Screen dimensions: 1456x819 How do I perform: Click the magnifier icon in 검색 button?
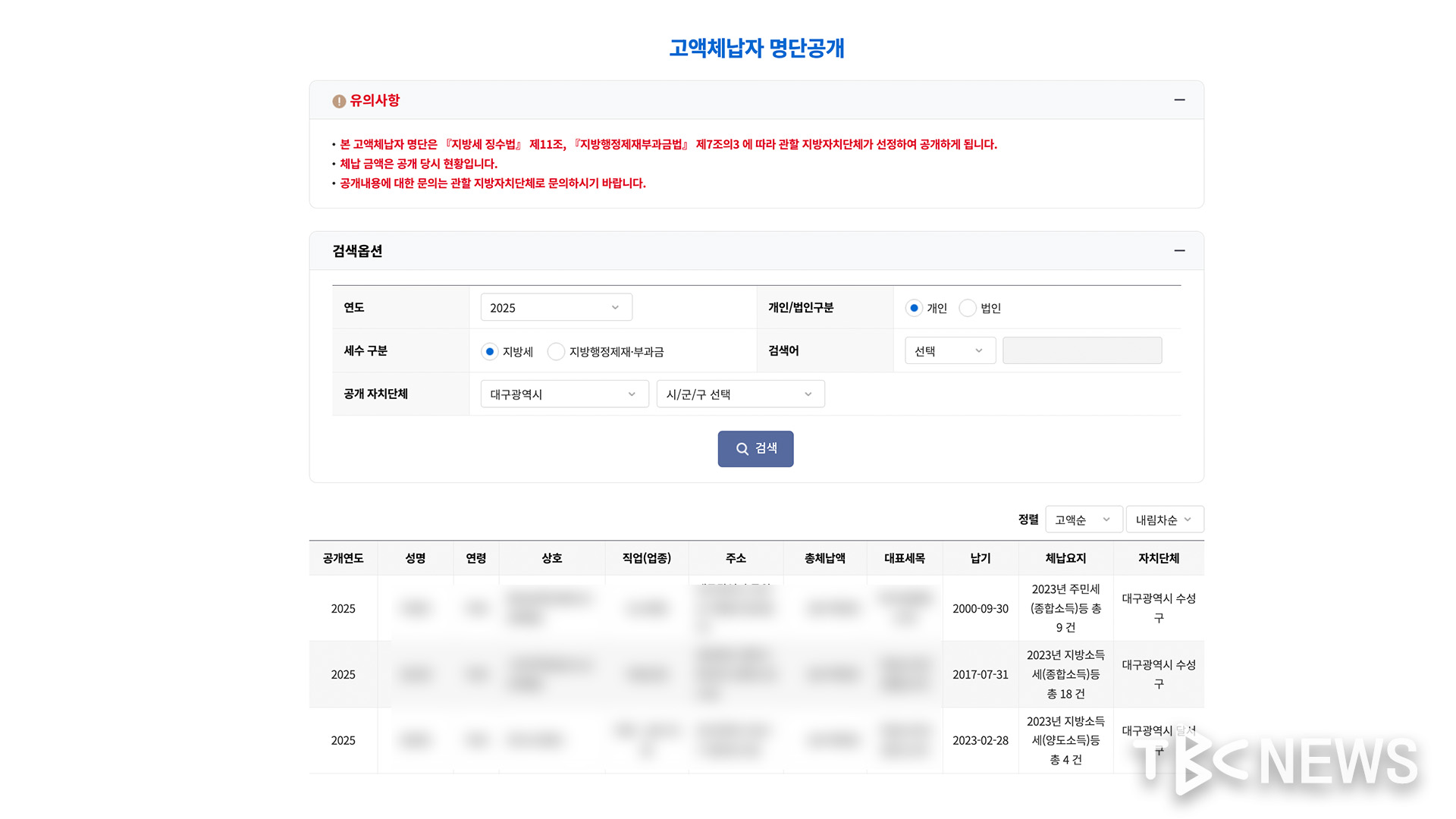pyautogui.click(x=742, y=449)
